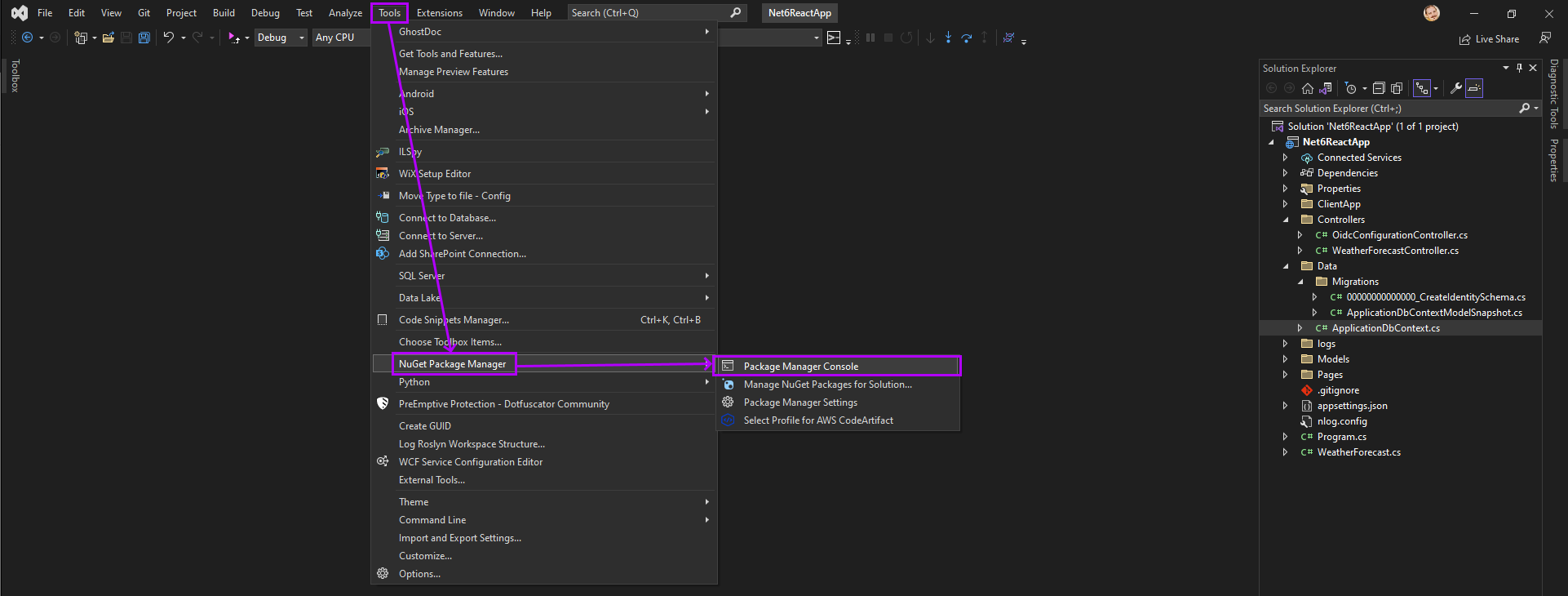Toggle Preview Selected Items button
Screen dimensions: 1568x596
pos(1474,88)
